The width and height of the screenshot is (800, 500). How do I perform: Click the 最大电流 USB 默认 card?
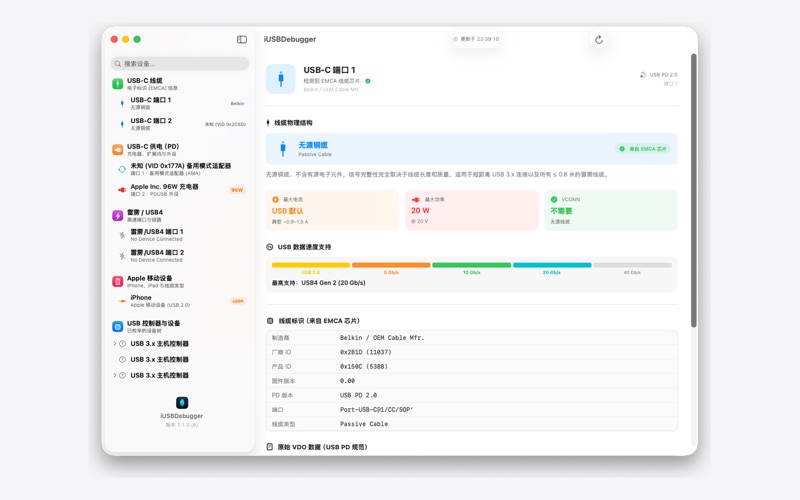pos(332,210)
